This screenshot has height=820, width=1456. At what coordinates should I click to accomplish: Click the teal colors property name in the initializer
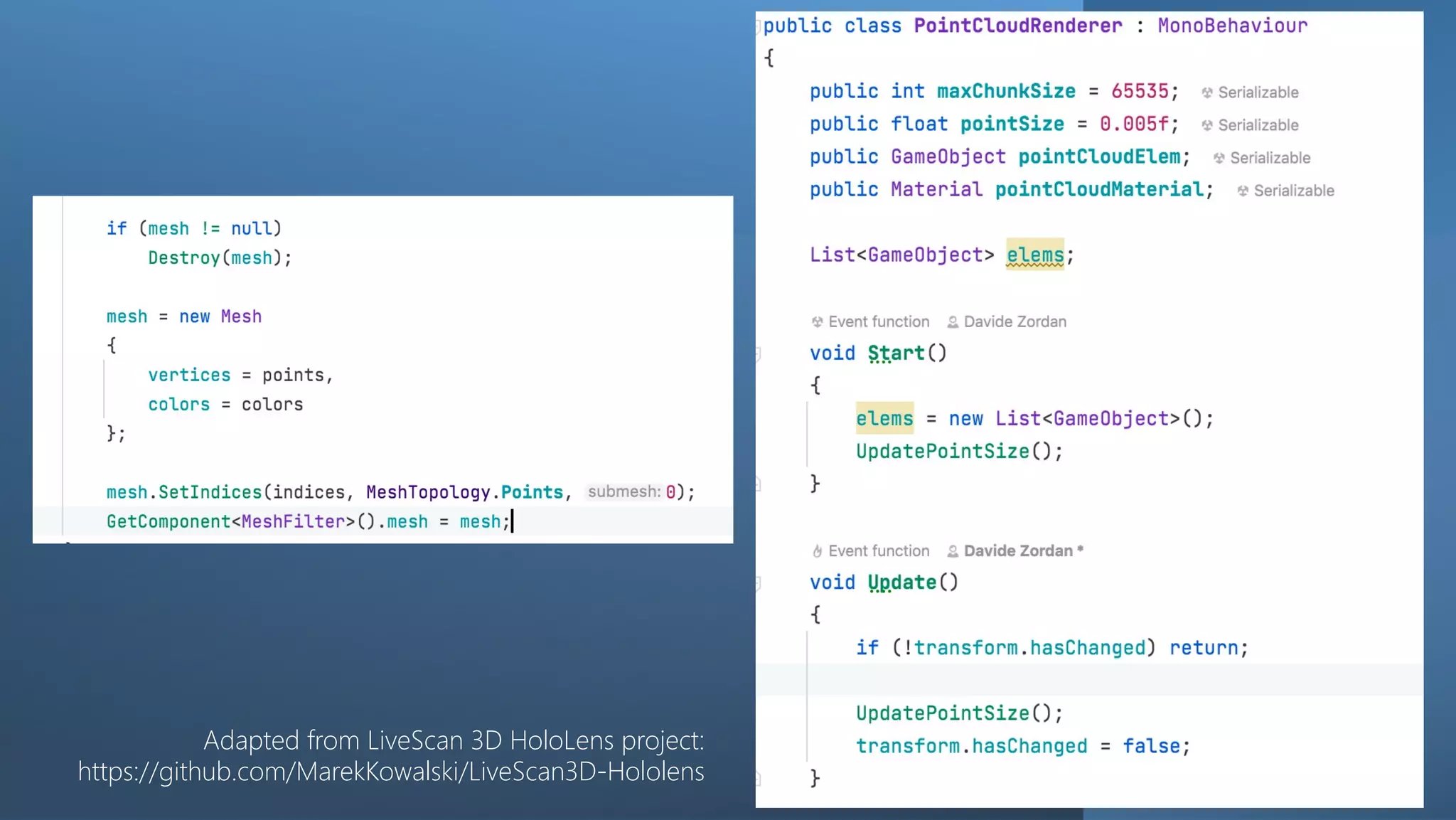(178, 405)
